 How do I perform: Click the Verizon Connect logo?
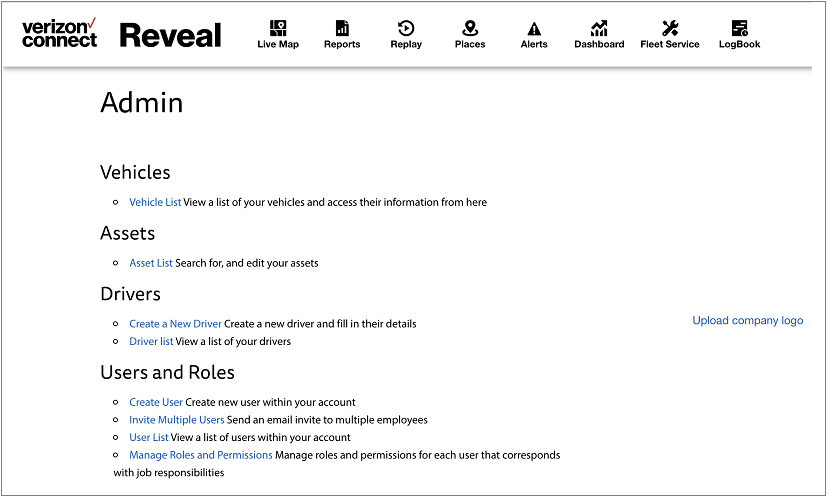[60, 33]
